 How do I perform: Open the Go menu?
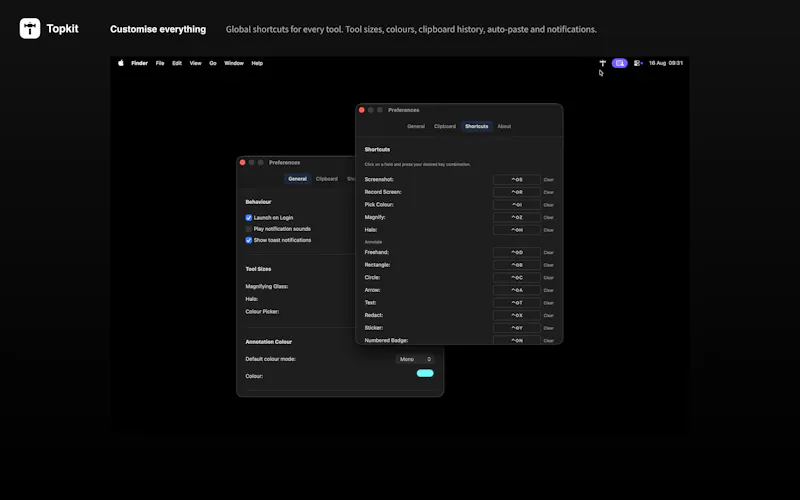[213, 63]
